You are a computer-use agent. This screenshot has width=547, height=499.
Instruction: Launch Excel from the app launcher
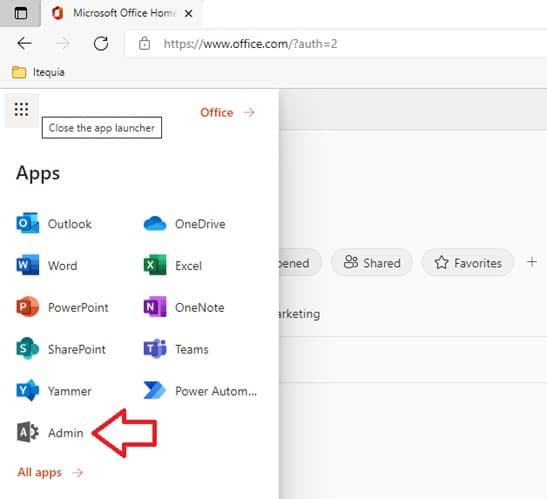pyautogui.click(x=173, y=266)
